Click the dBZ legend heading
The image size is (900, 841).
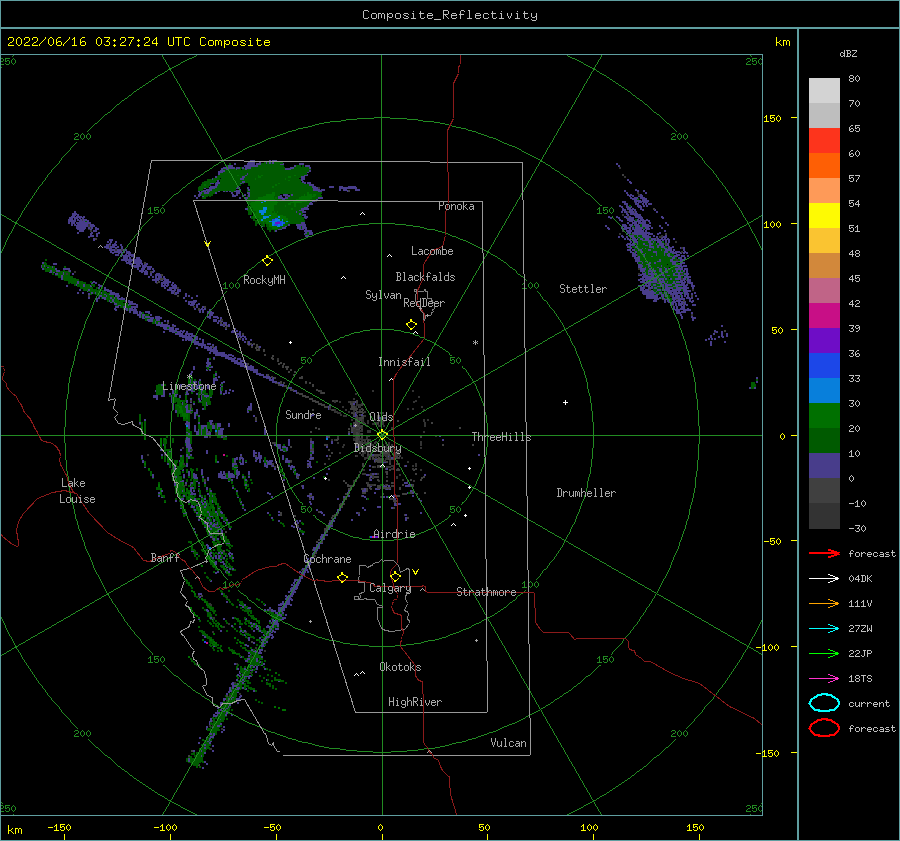tap(848, 53)
